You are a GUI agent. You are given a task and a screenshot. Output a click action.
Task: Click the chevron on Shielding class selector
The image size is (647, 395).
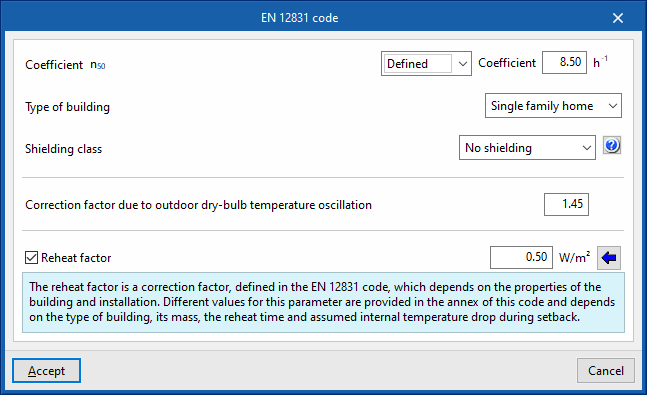tap(587, 148)
